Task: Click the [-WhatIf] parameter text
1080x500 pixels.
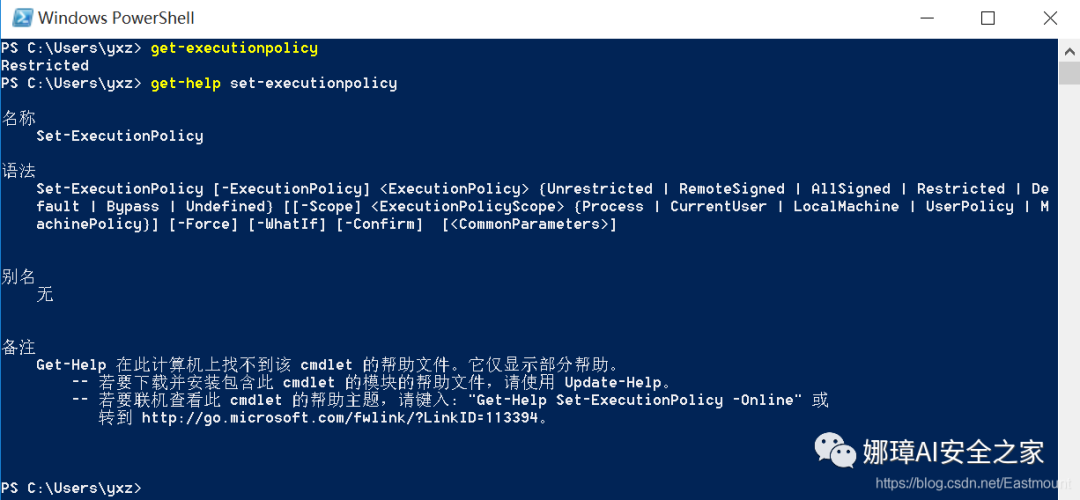Action: [287, 225]
